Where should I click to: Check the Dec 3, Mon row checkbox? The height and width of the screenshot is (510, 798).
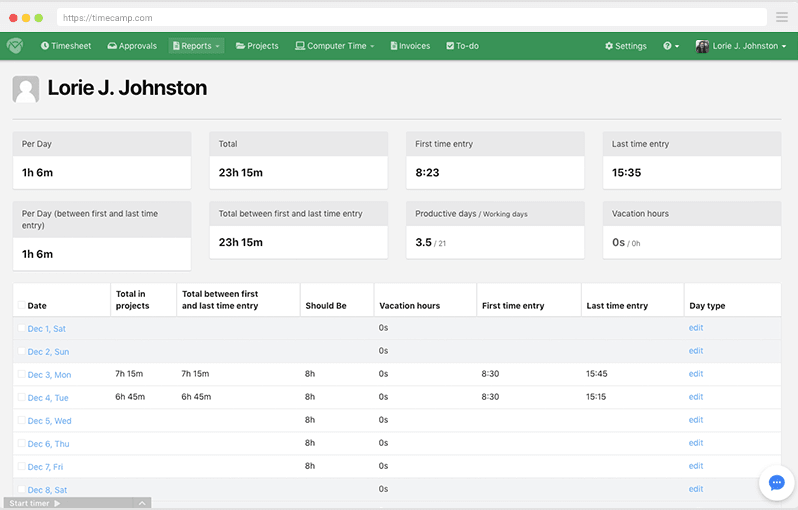coord(22,374)
